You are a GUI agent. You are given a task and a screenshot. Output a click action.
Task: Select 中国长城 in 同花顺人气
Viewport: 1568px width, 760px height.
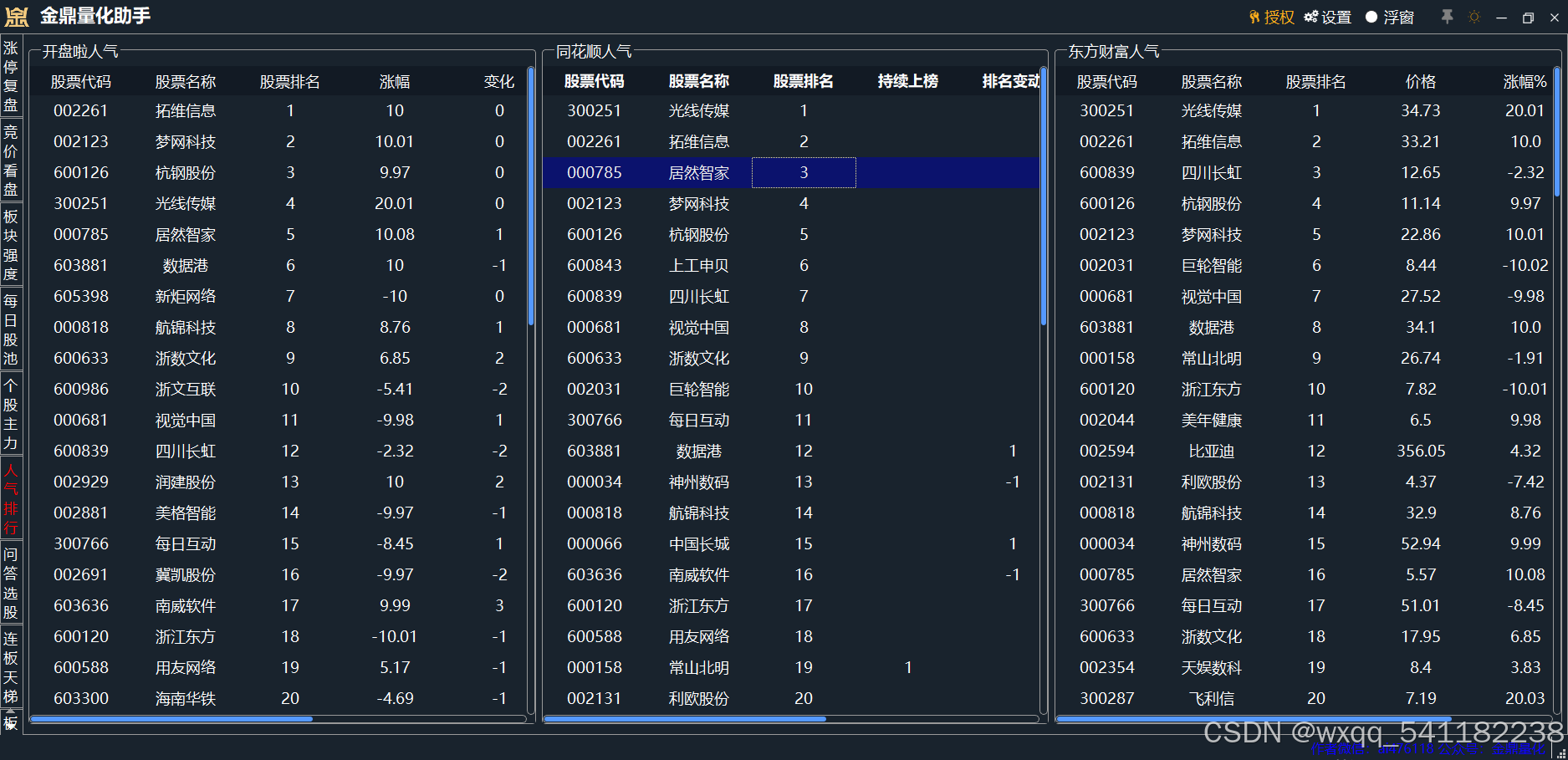(x=699, y=543)
